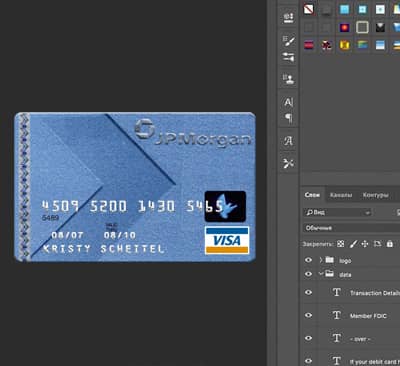Expand the logo layer group

click(321, 260)
